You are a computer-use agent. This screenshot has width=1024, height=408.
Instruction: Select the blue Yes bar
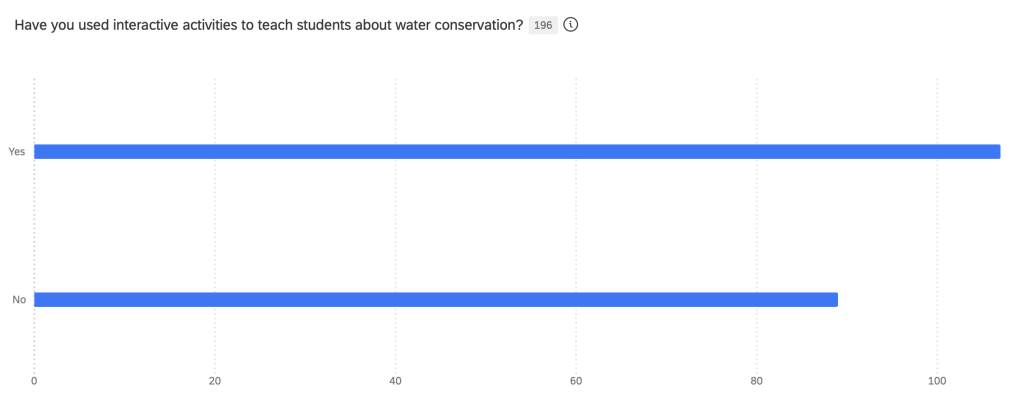point(517,152)
